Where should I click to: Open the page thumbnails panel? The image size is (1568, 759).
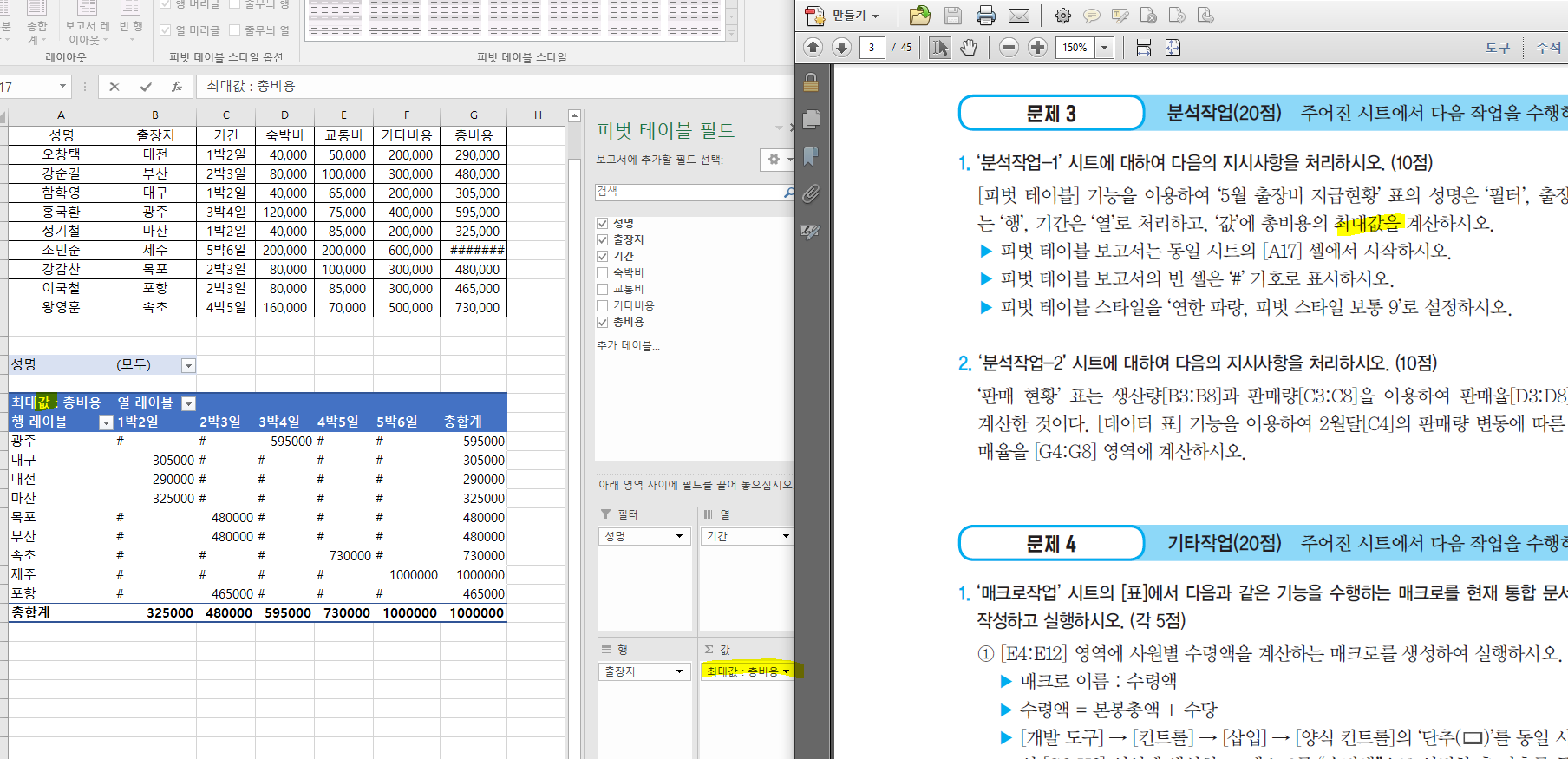pos(811,119)
